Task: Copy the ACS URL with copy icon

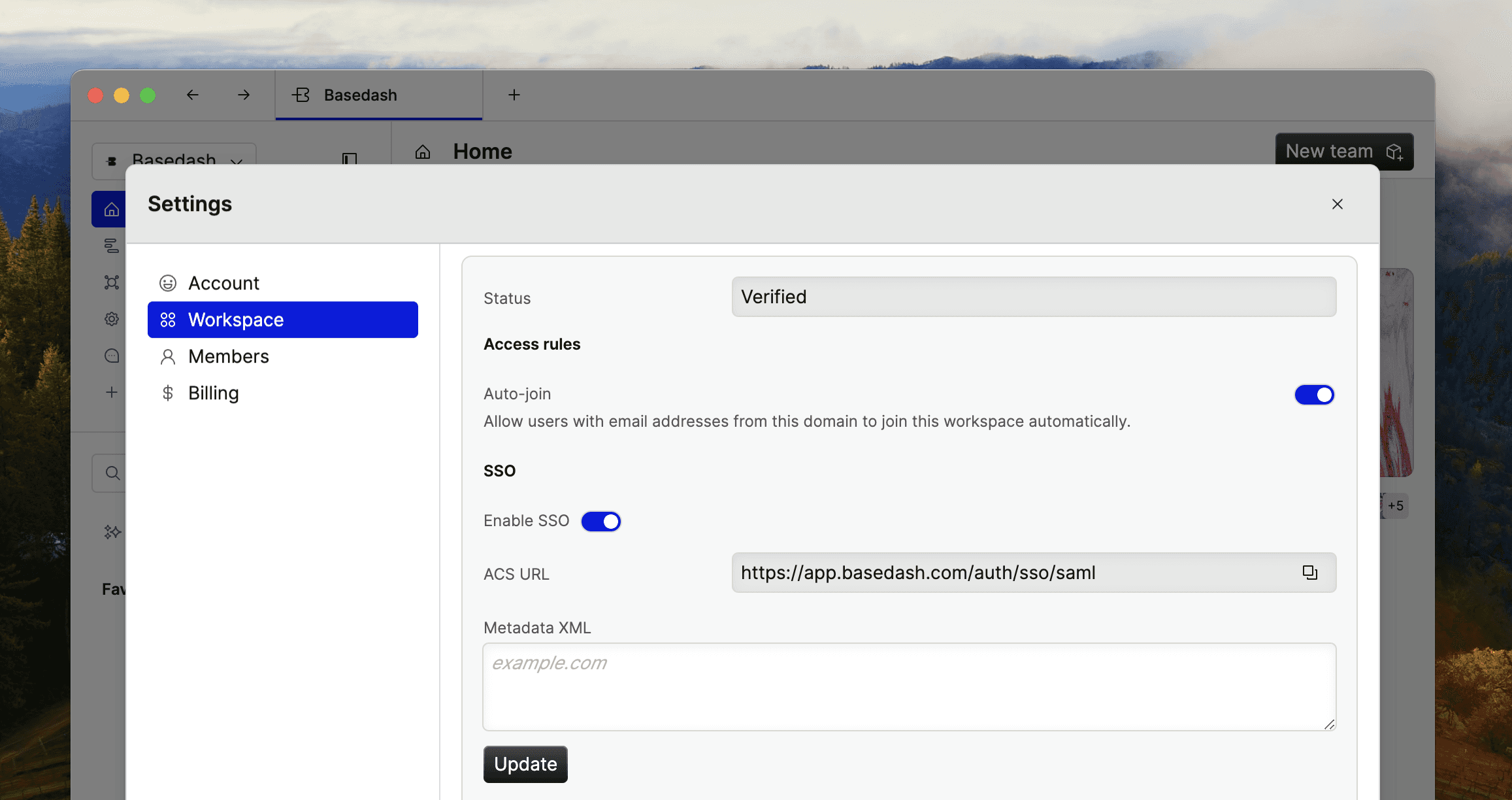Action: (x=1309, y=573)
